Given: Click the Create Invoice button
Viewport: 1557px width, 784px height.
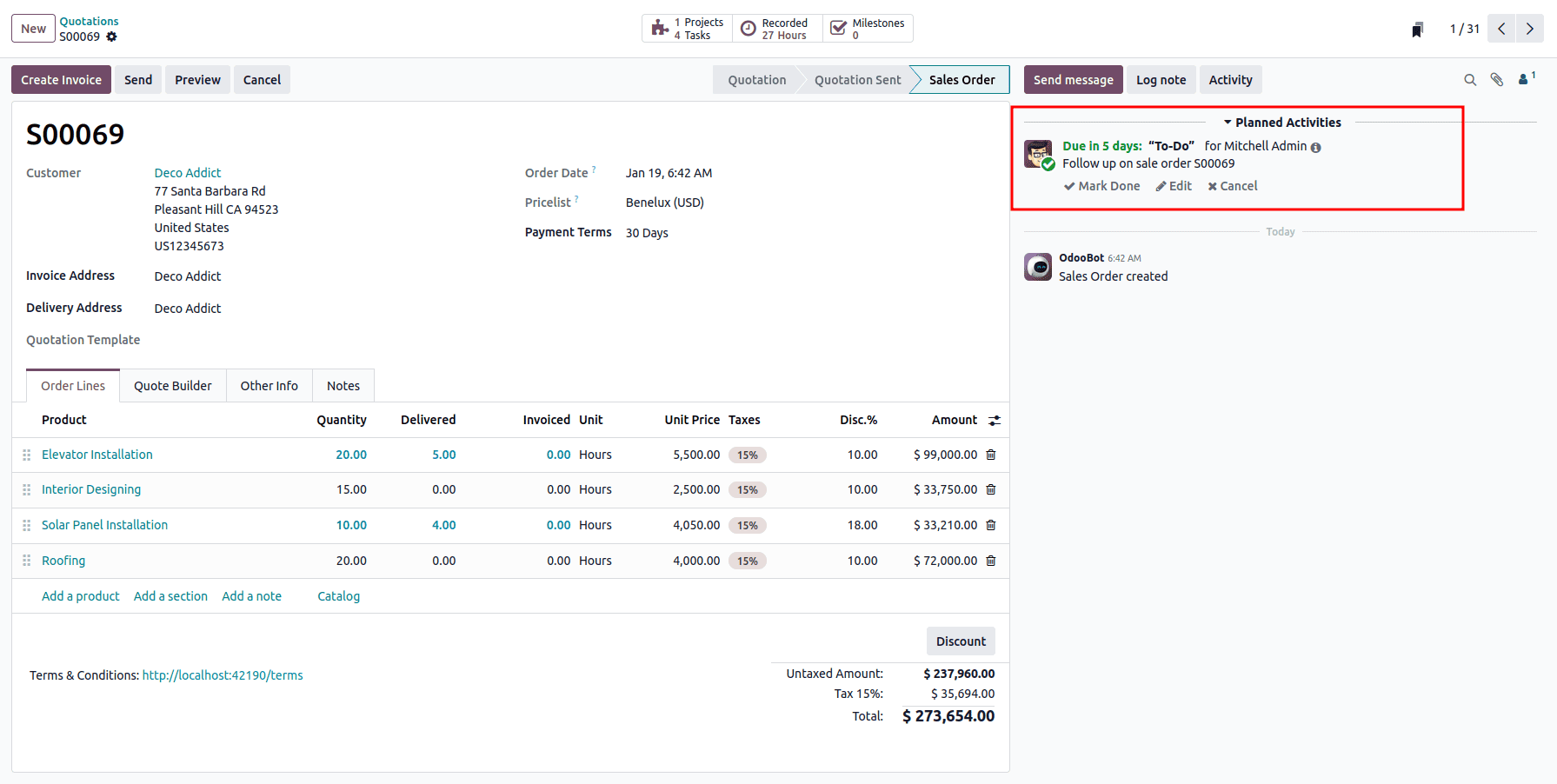Looking at the screenshot, I should (x=61, y=79).
